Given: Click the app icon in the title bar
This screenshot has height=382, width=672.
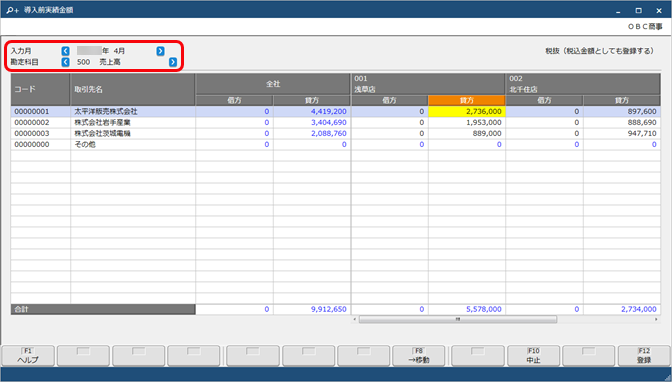Looking at the screenshot, I should [x=12, y=10].
